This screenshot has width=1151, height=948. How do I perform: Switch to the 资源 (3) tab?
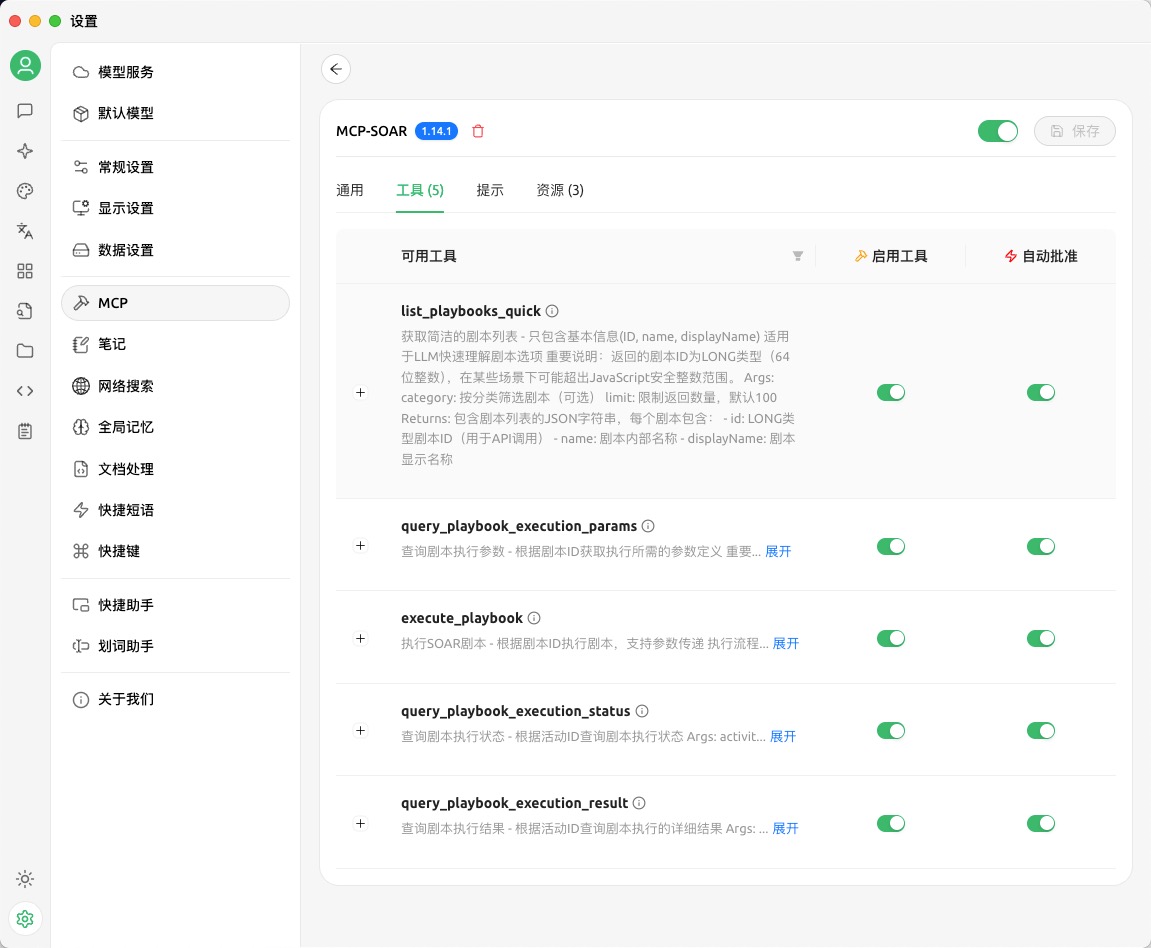coord(560,190)
